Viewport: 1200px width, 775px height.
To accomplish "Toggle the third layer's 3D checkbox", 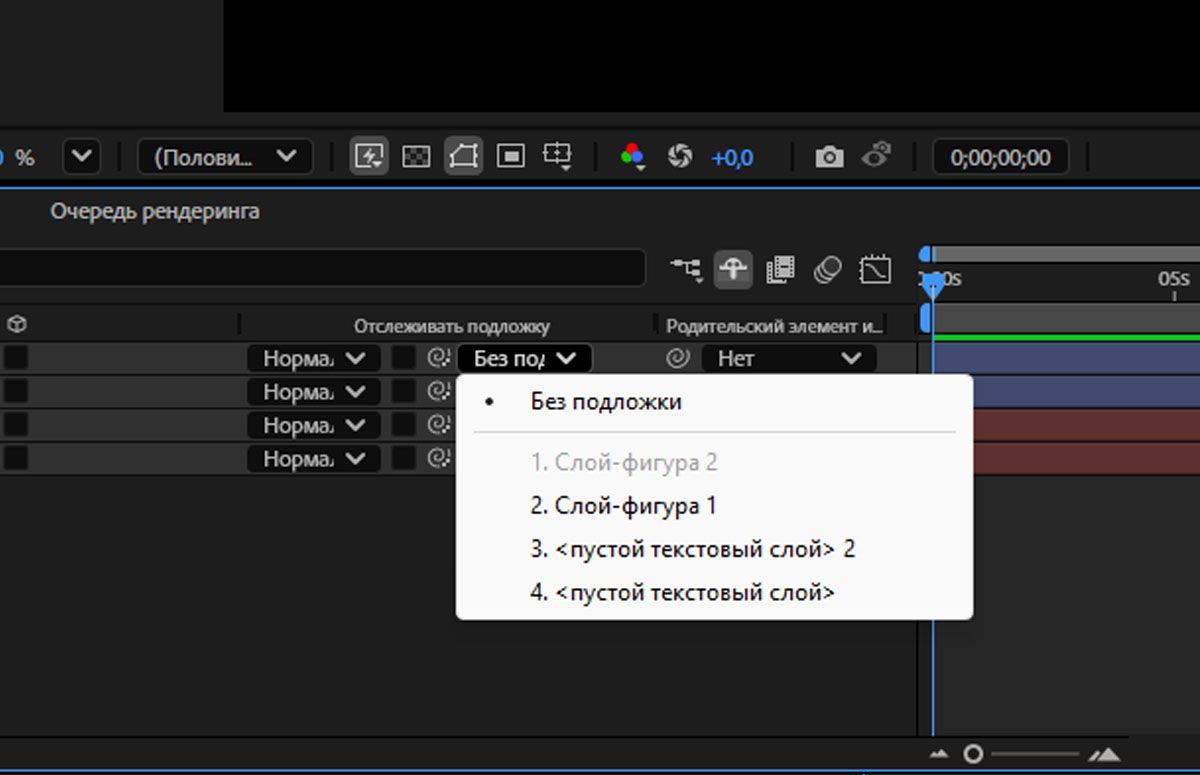I will (16, 425).
